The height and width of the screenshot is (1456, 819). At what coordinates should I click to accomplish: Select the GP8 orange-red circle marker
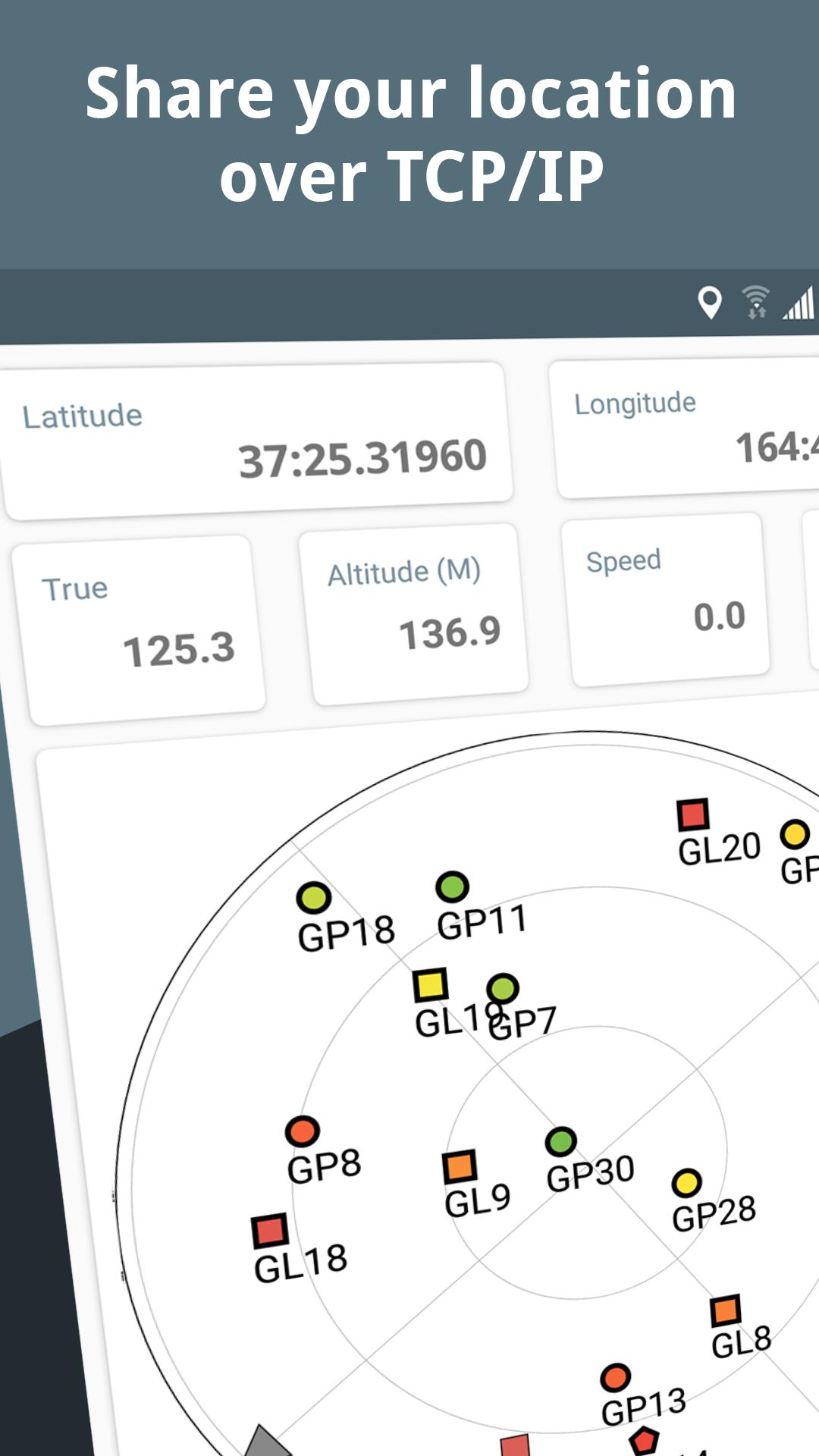(303, 1132)
